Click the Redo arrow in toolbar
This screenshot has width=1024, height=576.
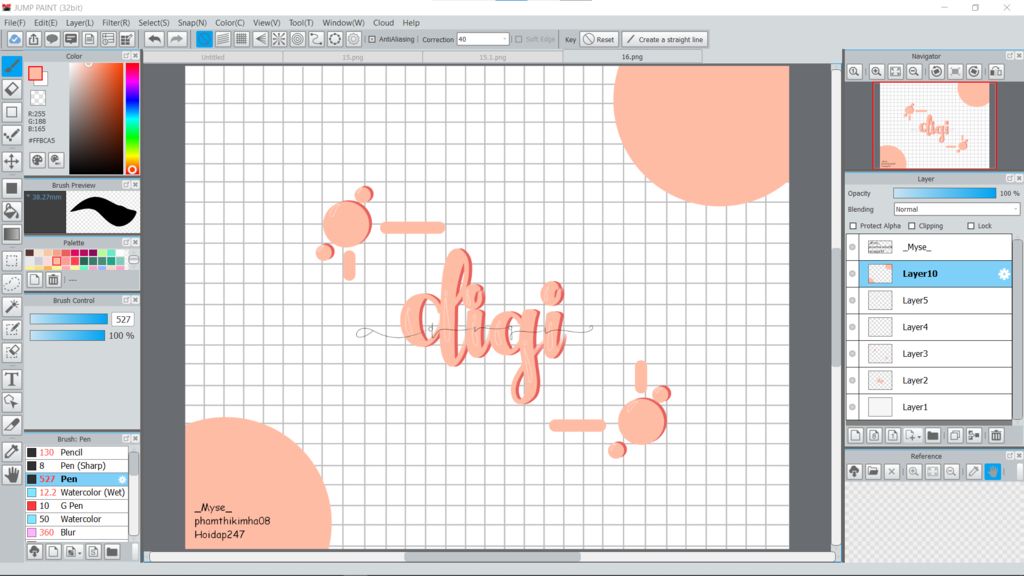pos(176,39)
